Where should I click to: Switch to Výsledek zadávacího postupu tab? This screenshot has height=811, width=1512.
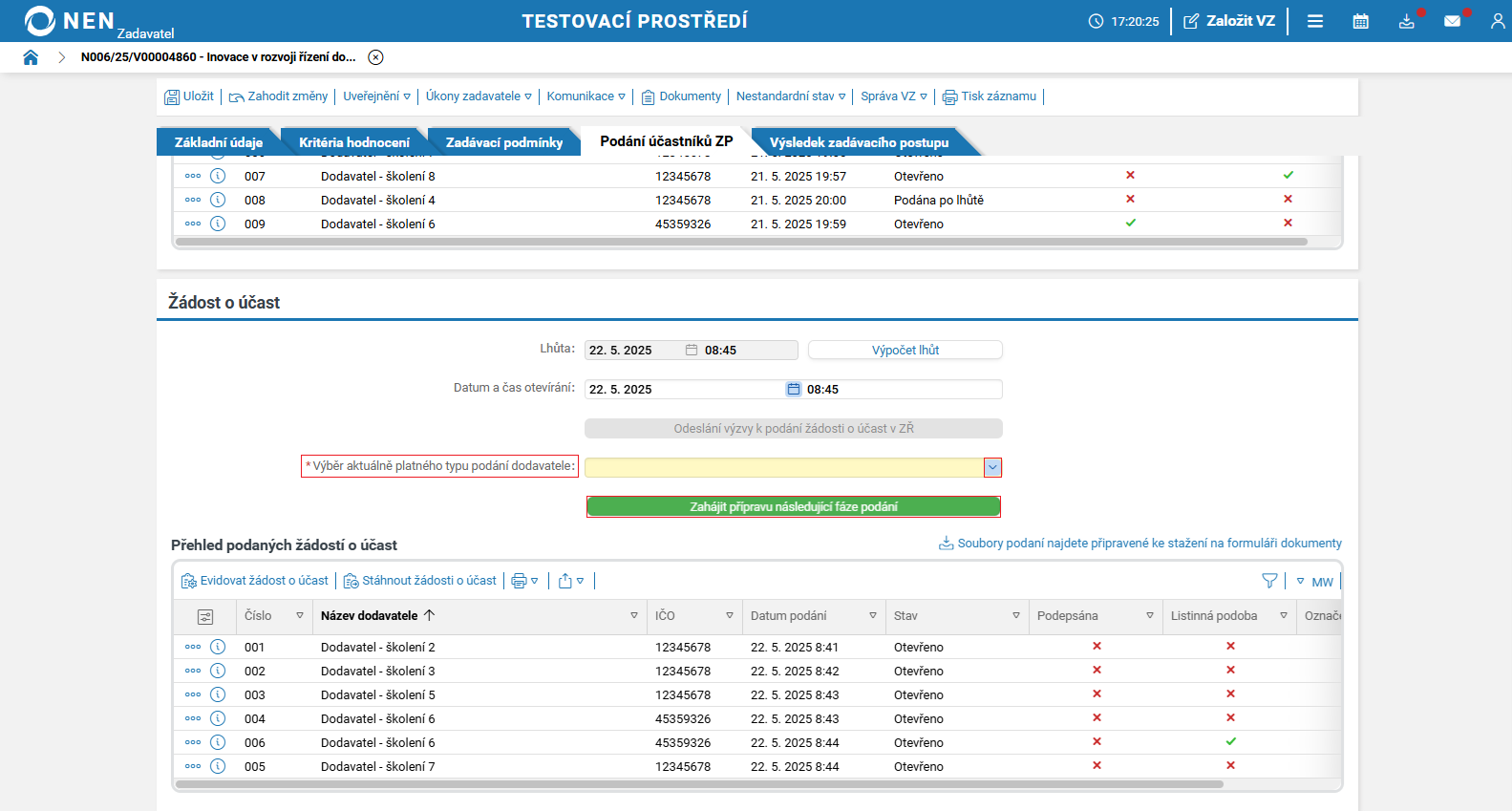tap(860, 142)
